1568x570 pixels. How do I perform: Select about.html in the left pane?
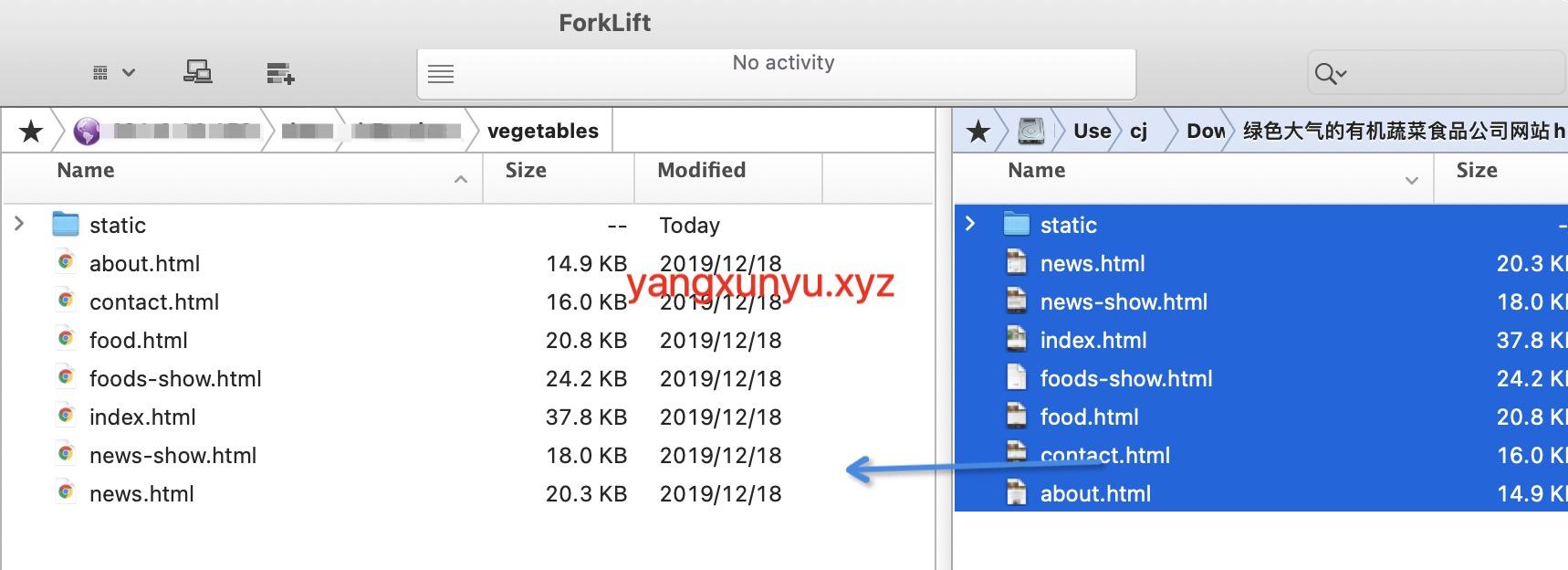pyautogui.click(x=144, y=264)
